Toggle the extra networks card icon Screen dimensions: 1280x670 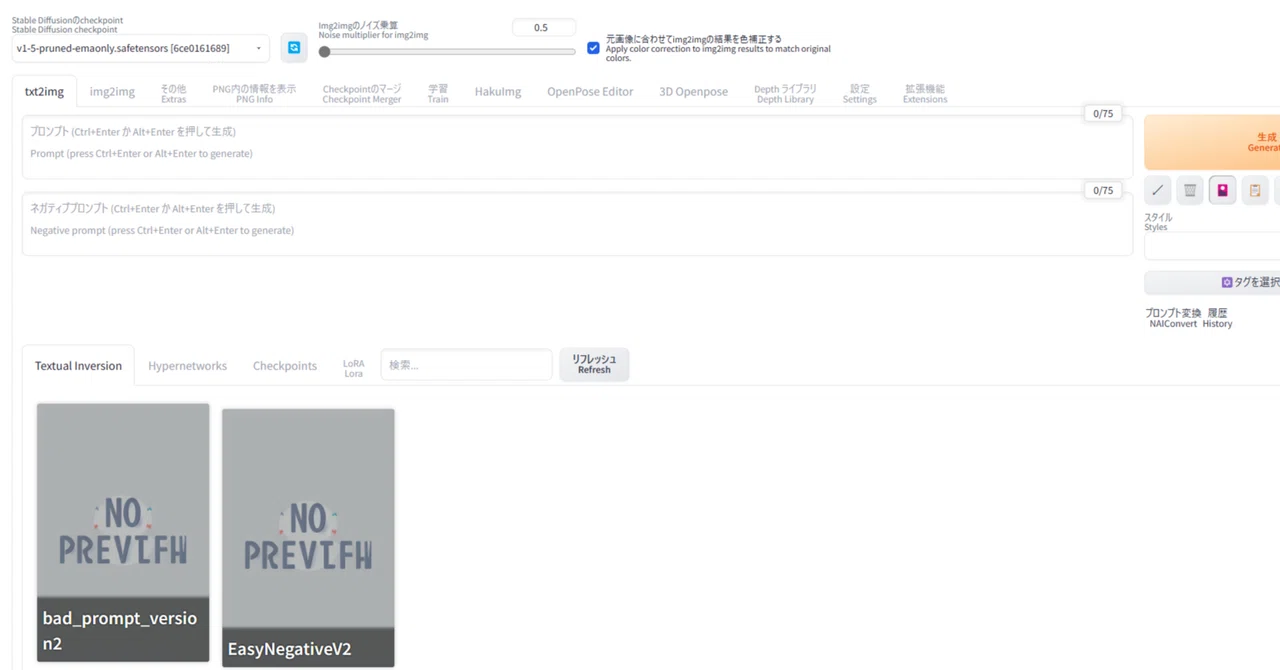[x=1222, y=190]
